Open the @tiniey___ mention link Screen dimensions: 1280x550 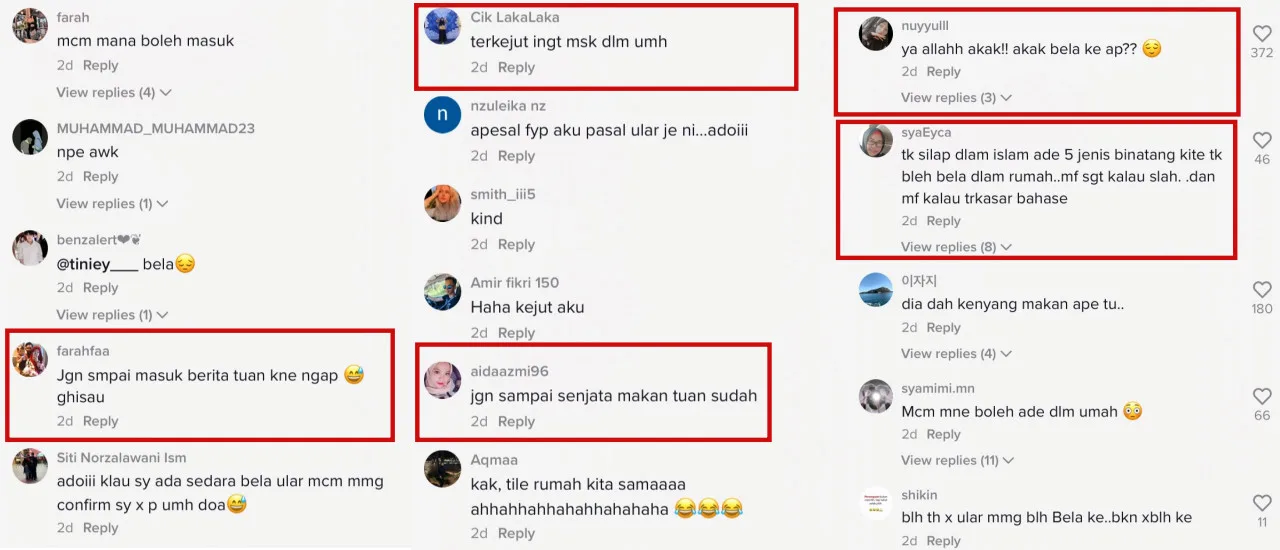[97, 264]
